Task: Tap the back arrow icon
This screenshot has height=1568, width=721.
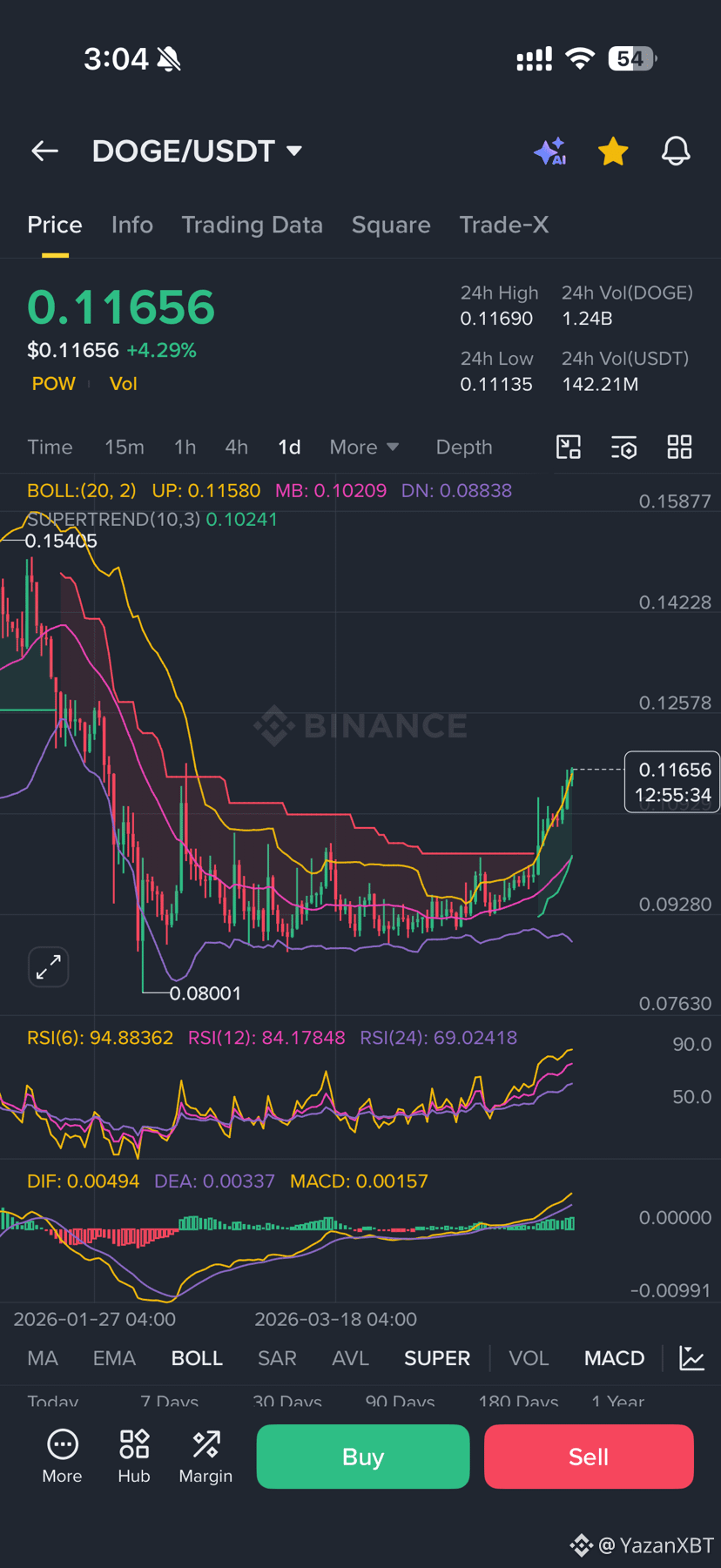Action: (45, 151)
